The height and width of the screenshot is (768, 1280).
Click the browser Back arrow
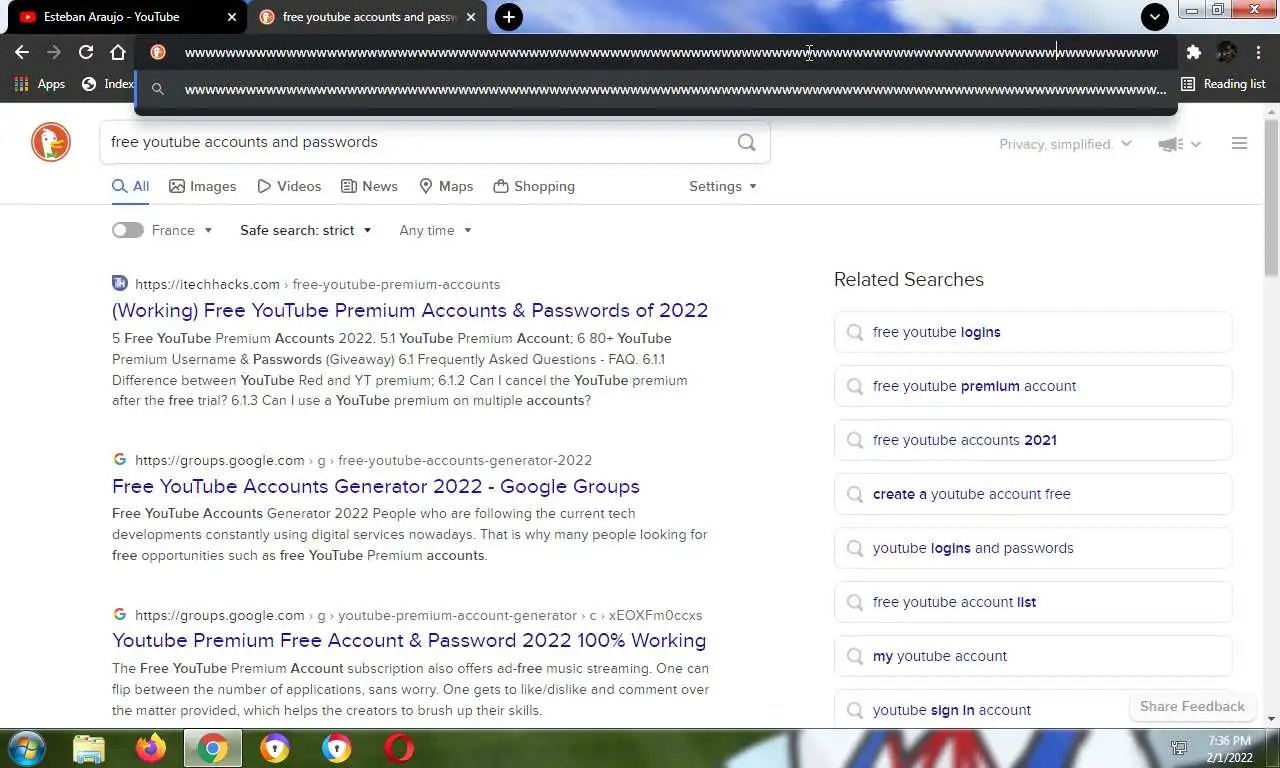click(x=22, y=52)
